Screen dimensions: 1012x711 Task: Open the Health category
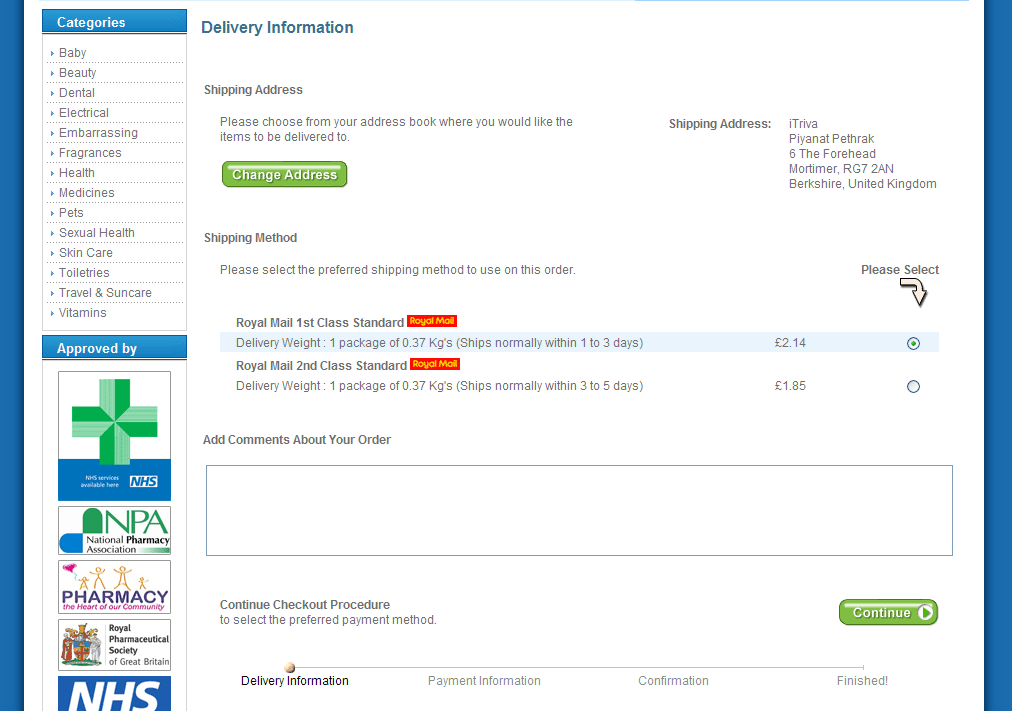click(x=77, y=173)
